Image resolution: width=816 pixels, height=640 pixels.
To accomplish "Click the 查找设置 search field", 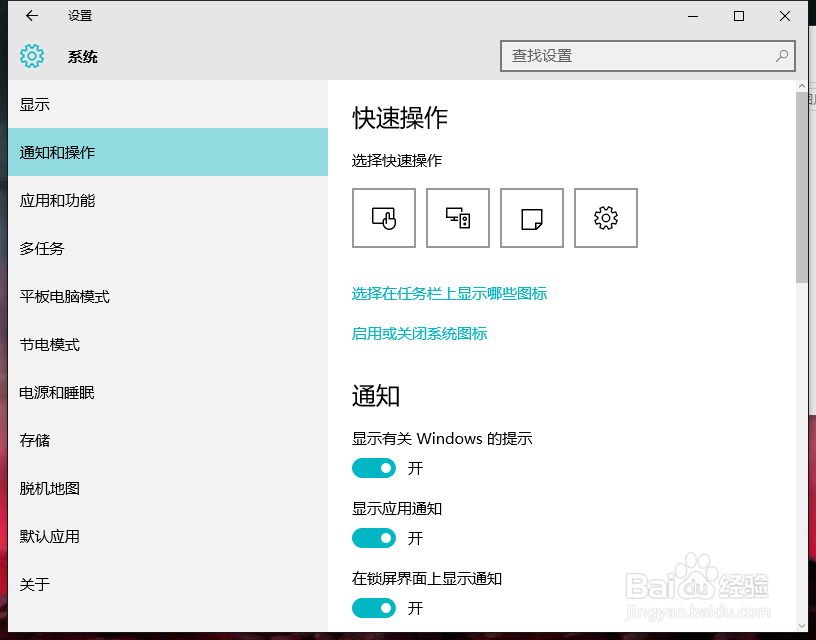I will [x=647, y=56].
